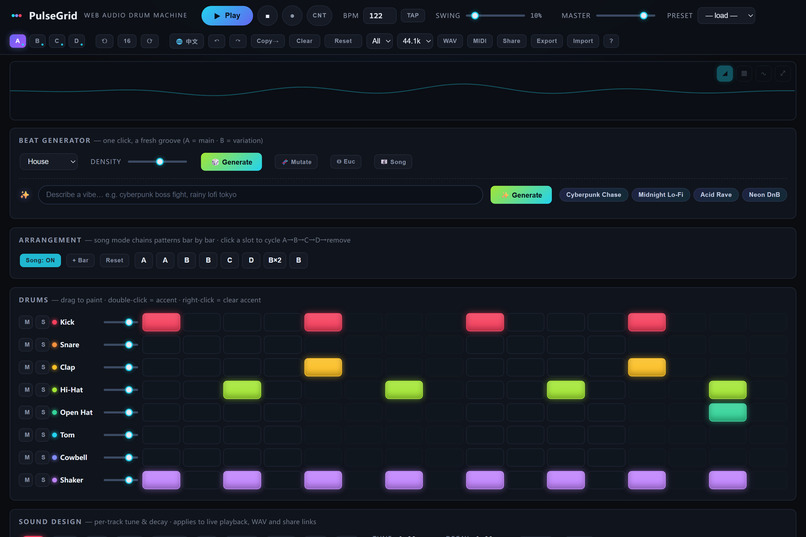This screenshot has width=806, height=537.
Task: Click the round record button
Action: coord(292,16)
